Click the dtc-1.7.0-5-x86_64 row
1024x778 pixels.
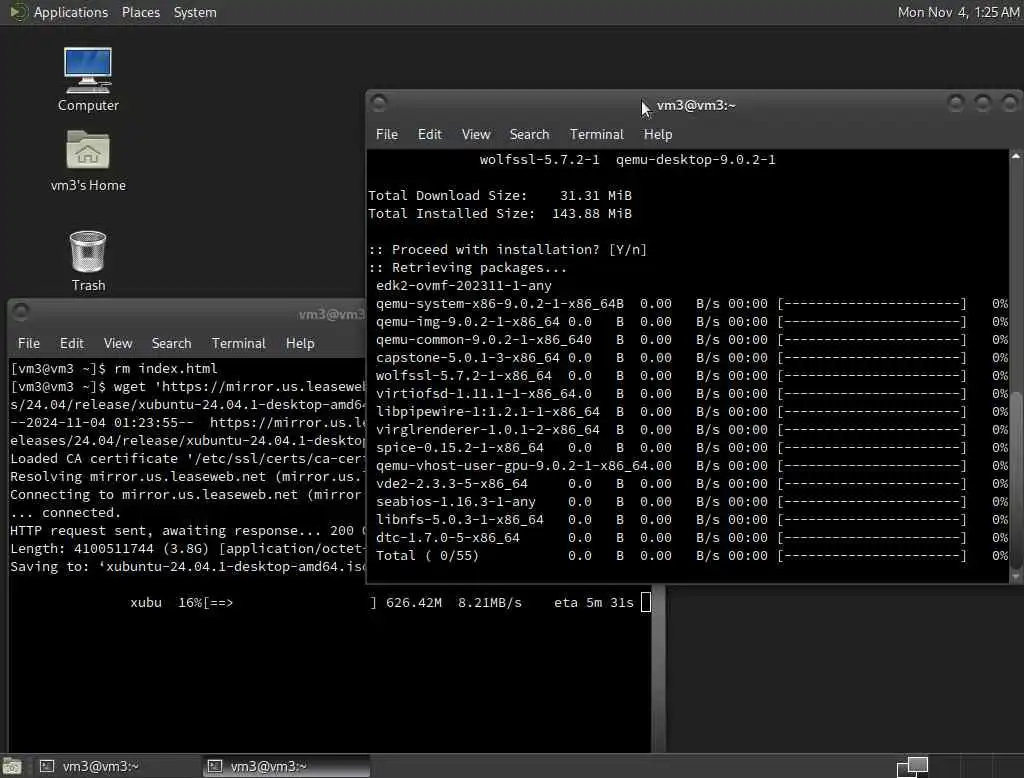pyautogui.click(x=692, y=538)
